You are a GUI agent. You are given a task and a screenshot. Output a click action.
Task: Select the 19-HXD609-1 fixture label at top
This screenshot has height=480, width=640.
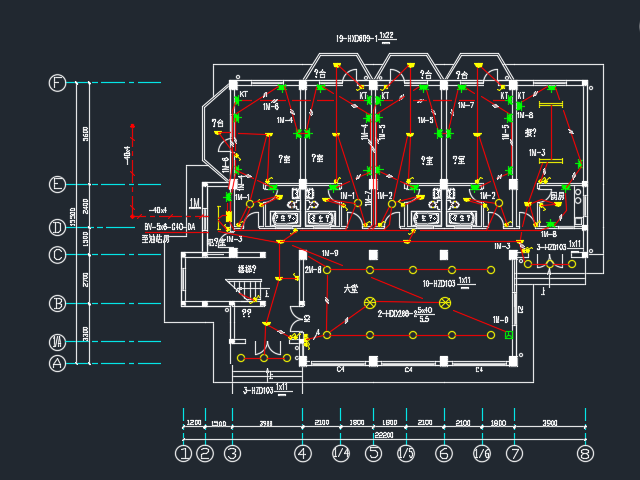pos(366,37)
